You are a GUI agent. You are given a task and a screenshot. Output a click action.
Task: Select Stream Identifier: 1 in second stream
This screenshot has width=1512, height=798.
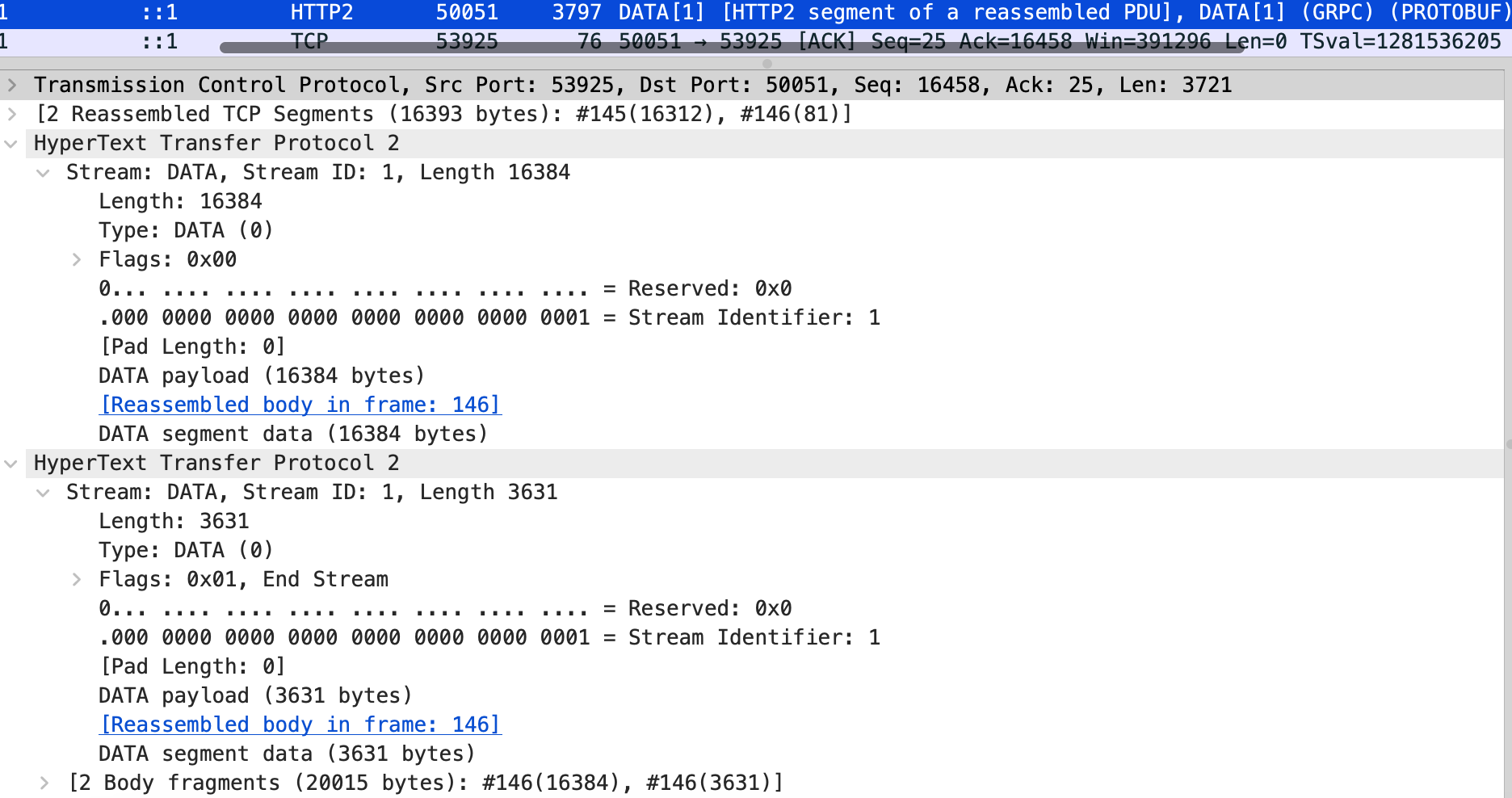[489, 637]
